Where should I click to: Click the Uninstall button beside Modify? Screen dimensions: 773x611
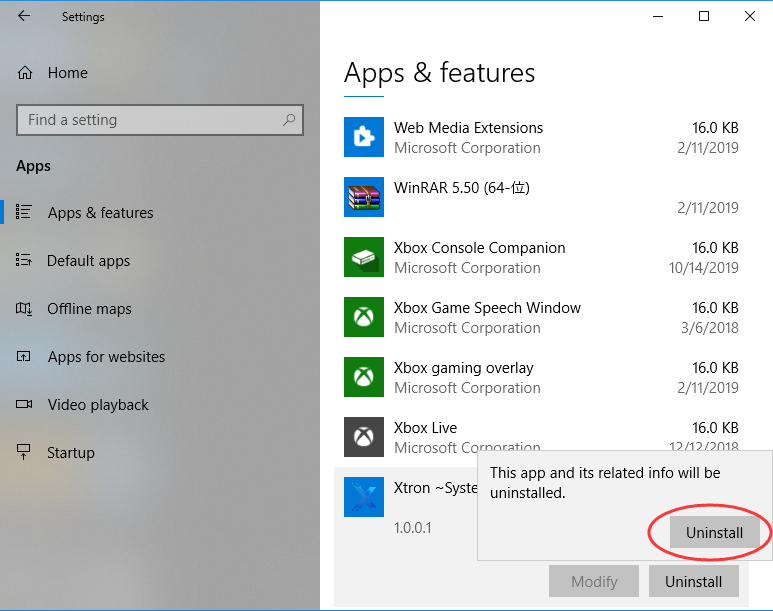[x=694, y=581]
